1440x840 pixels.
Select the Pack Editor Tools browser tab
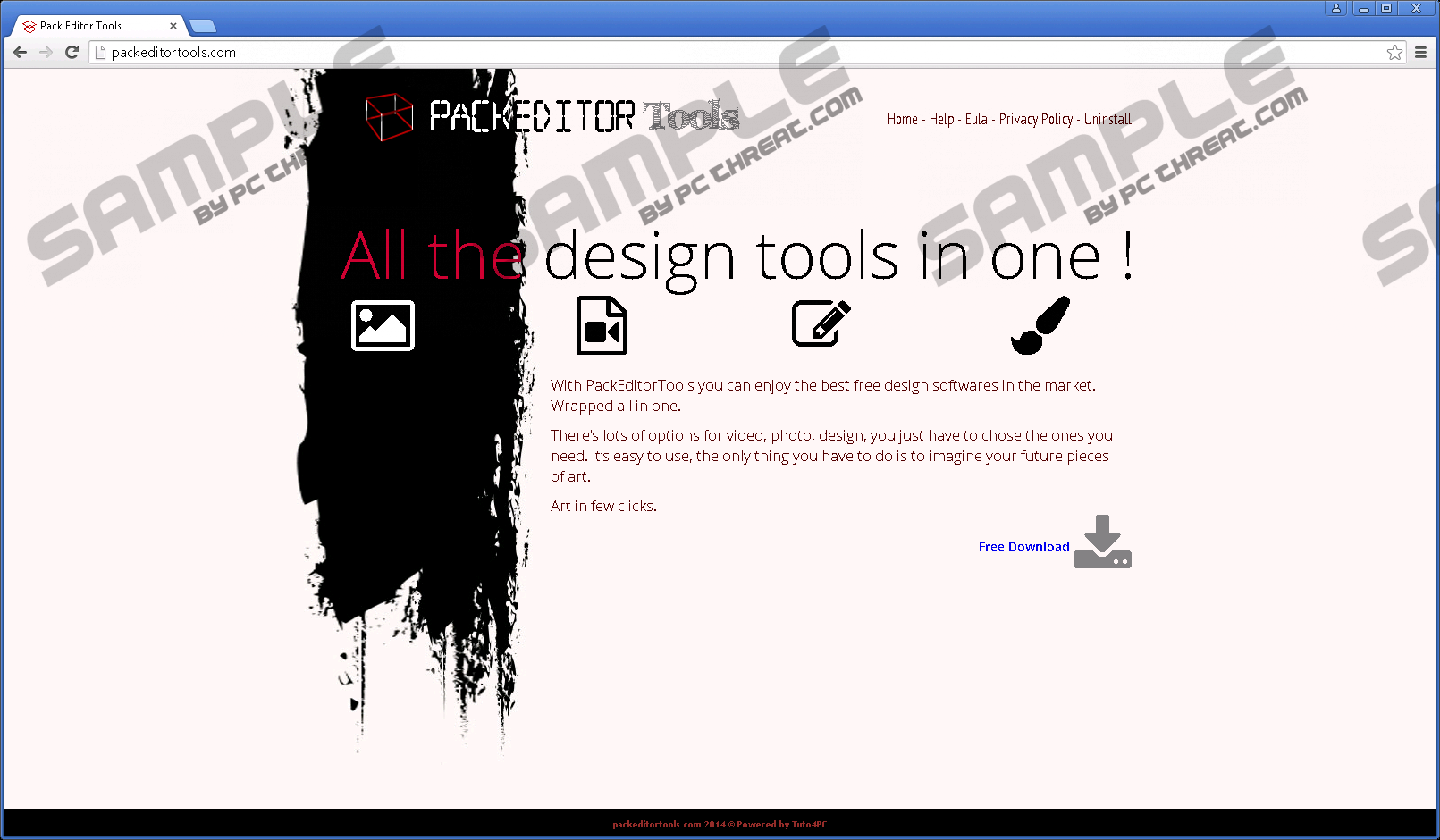tap(89, 26)
